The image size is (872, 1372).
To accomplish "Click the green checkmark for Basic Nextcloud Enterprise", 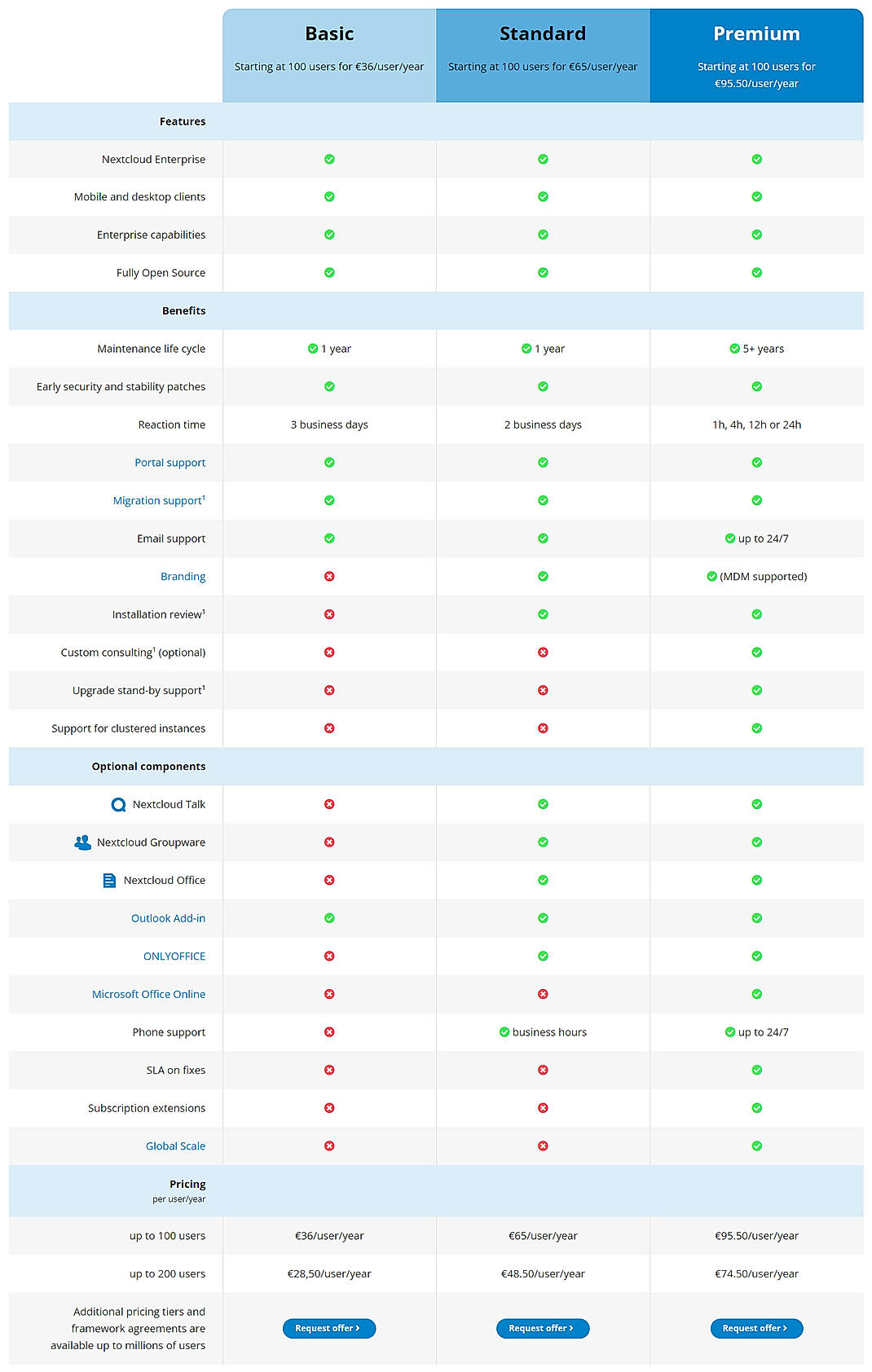I will click(x=329, y=159).
